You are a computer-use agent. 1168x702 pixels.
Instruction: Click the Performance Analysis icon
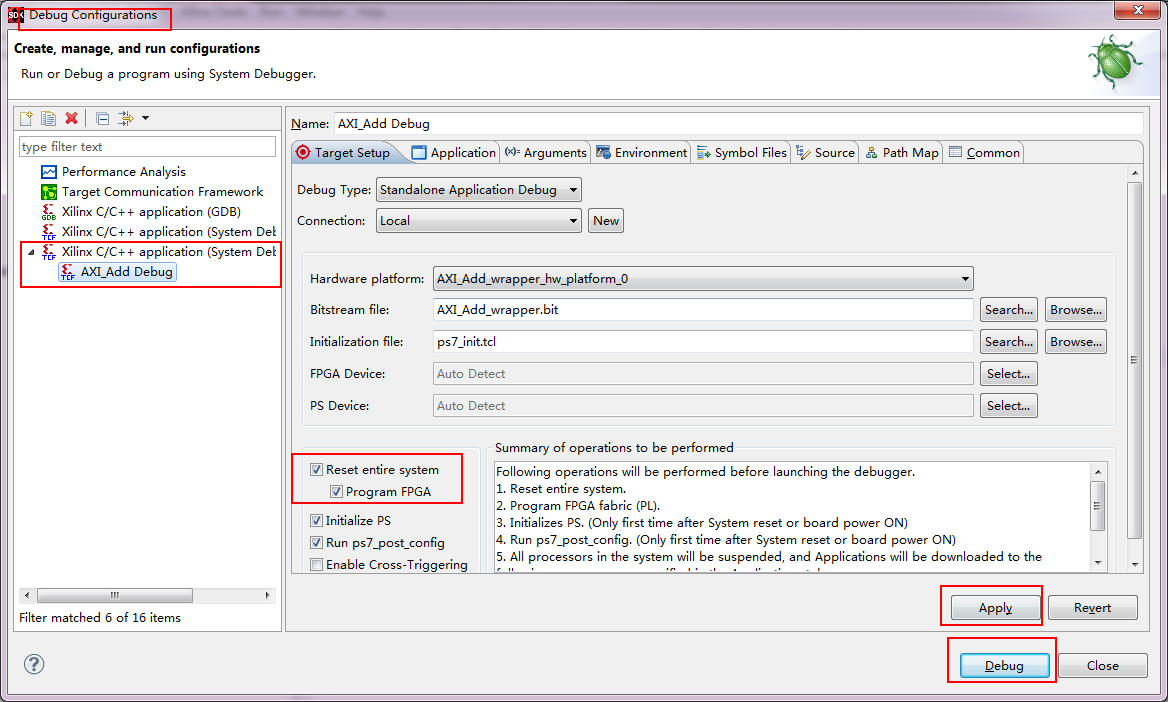(48, 172)
